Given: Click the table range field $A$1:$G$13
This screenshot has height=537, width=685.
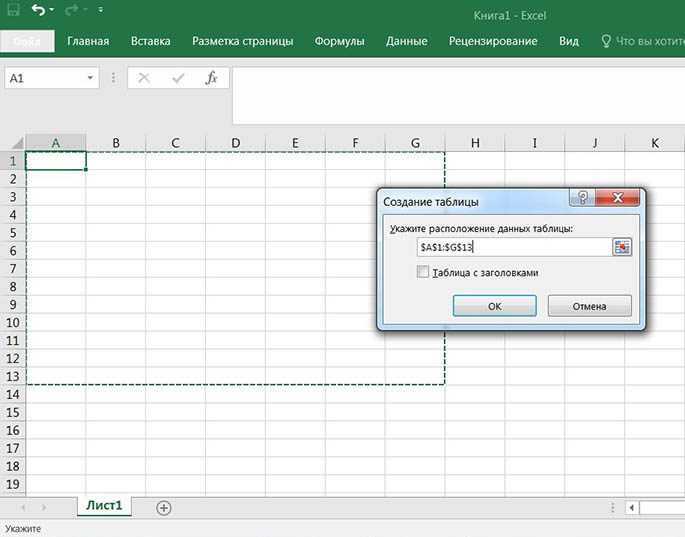Looking at the screenshot, I should click(x=514, y=247).
